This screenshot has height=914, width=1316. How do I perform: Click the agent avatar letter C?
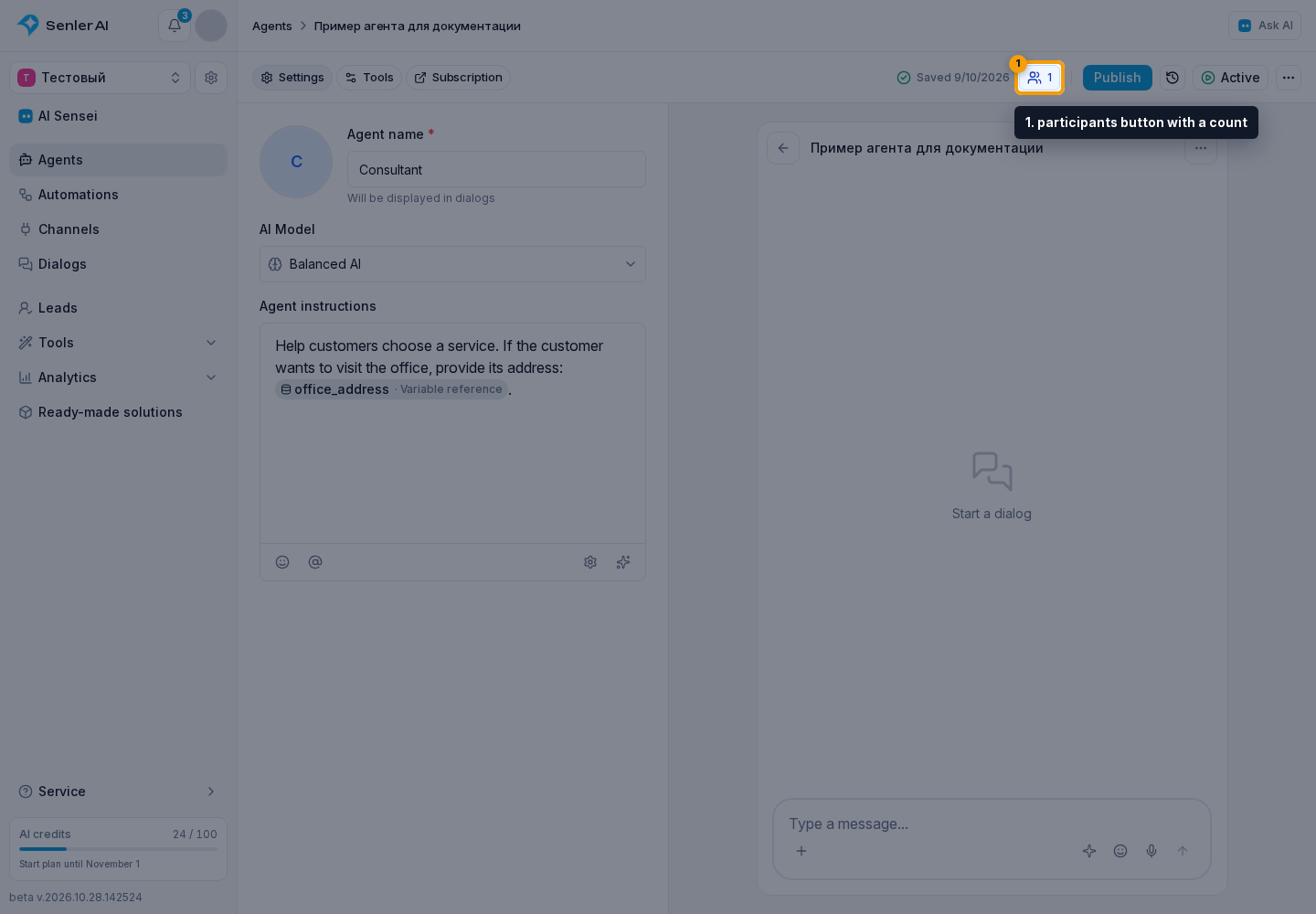click(296, 162)
